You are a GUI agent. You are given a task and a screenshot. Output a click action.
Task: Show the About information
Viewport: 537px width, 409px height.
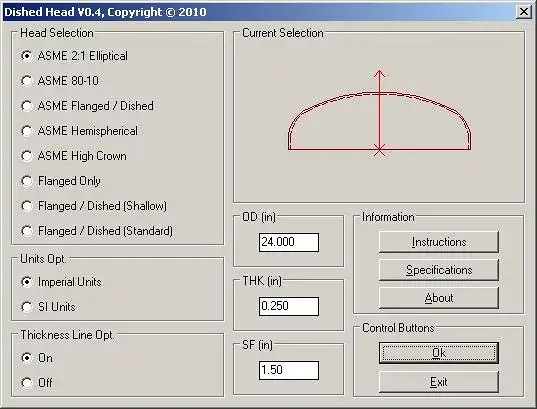[x=439, y=298]
